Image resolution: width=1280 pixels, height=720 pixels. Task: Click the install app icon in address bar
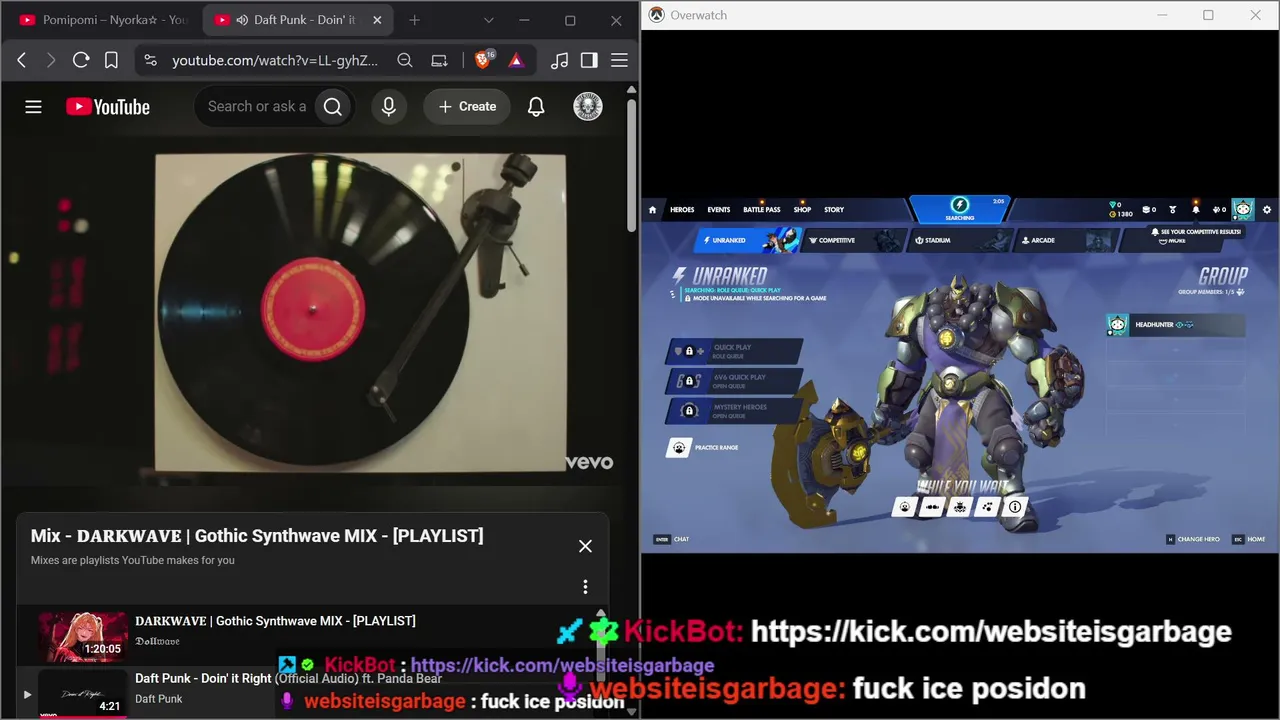pos(439,60)
